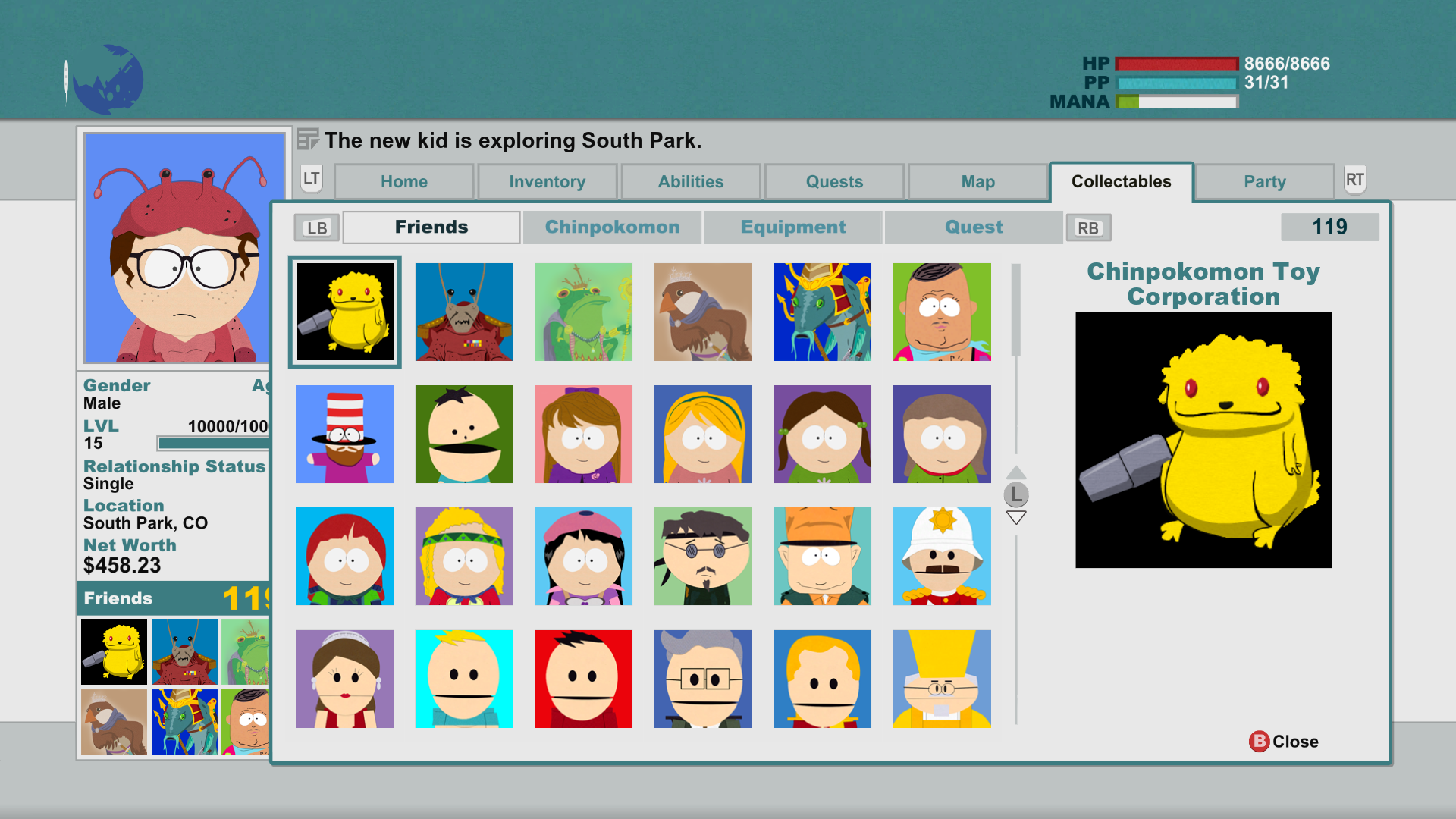Screen dimensions: 1456x819
Task: Open the Map tab
Action: (x=978, y=181)
